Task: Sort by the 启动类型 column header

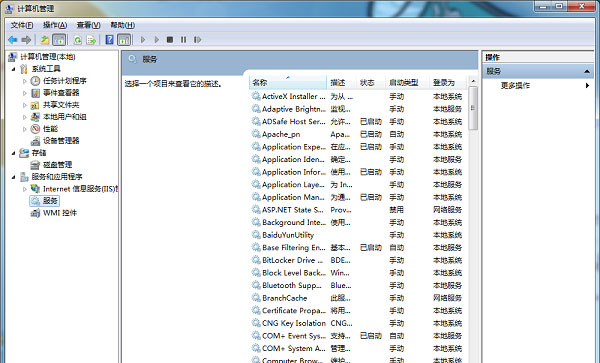Action: coord(407,83)
